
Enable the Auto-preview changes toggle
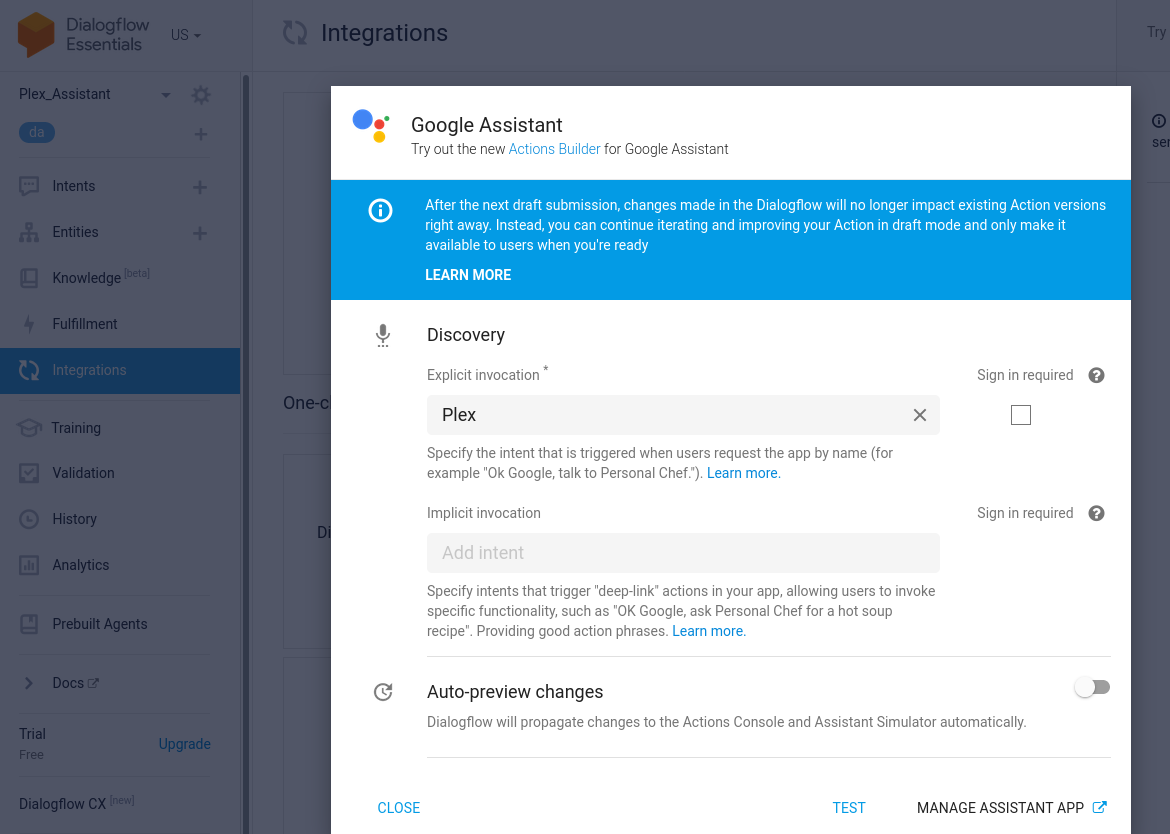[x=1092, y=687]
